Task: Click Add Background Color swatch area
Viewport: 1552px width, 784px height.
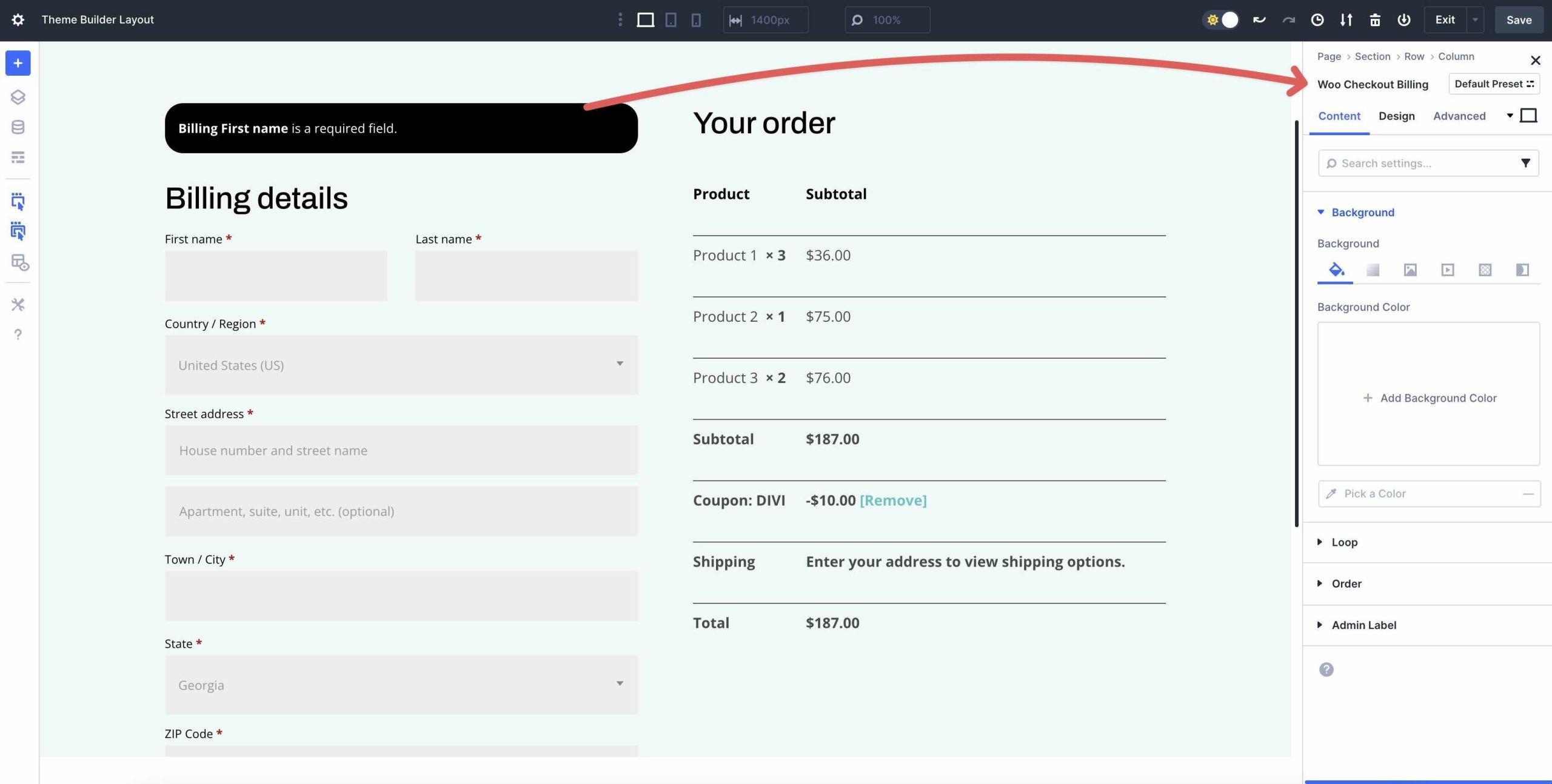Action: (x=1429, y=397)
